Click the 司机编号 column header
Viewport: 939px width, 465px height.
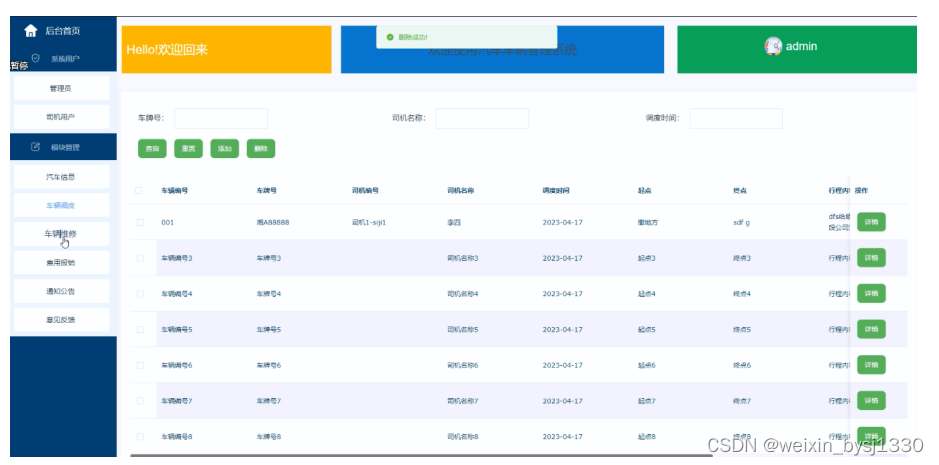tap(365, 191)
